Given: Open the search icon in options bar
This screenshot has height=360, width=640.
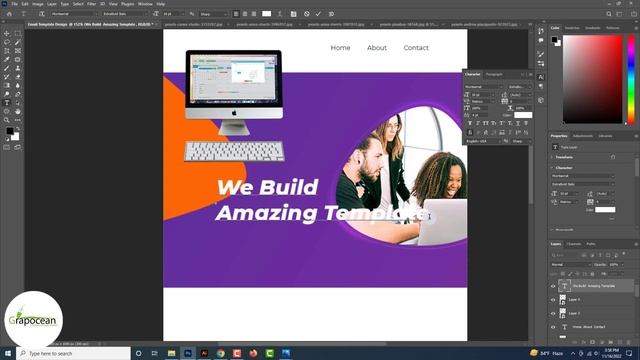Looking at the screenshot, I should [x=609, y=14].
